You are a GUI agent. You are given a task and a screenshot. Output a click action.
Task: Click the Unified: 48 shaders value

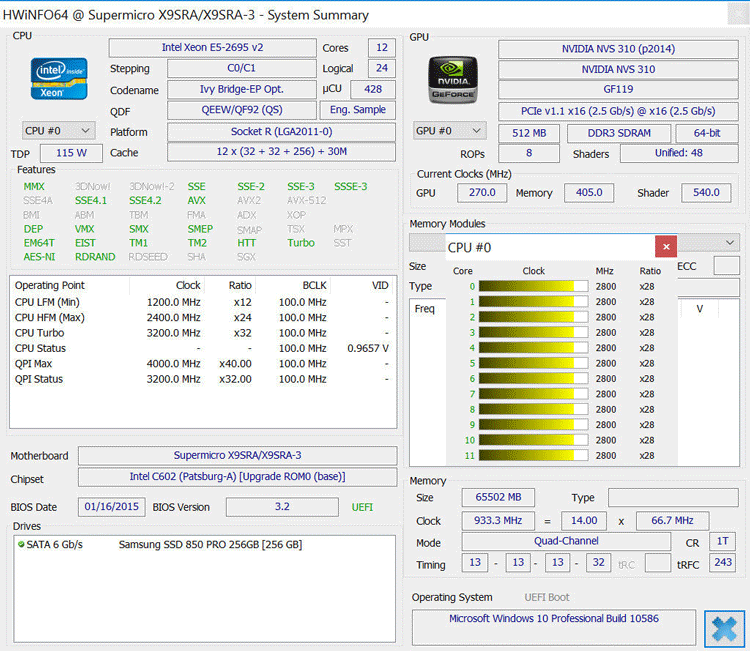679,154
